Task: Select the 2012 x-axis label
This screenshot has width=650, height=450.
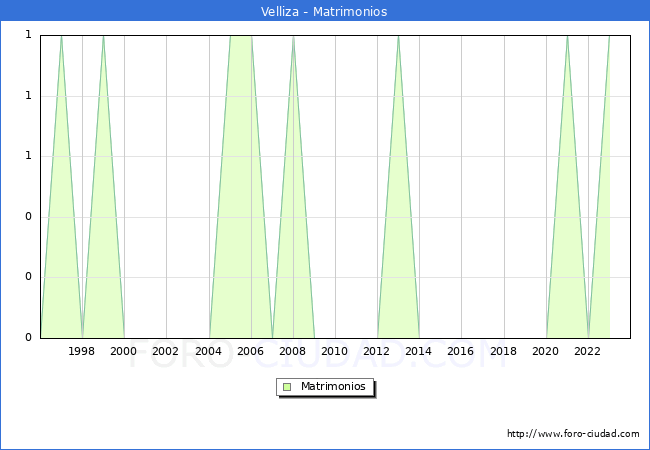Action: click(376, 352)
